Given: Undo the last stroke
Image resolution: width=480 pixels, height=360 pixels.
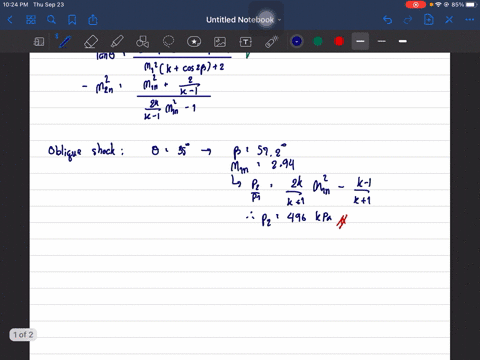Looking at the screenshot, I should (x=387, y=20).
